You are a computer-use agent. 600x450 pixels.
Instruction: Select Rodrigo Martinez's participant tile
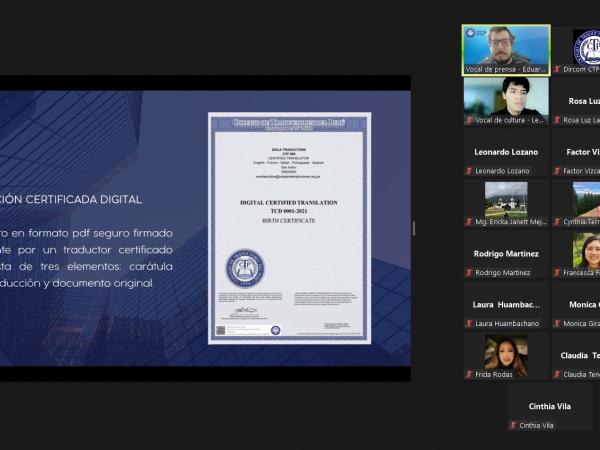tap(506, 254)
